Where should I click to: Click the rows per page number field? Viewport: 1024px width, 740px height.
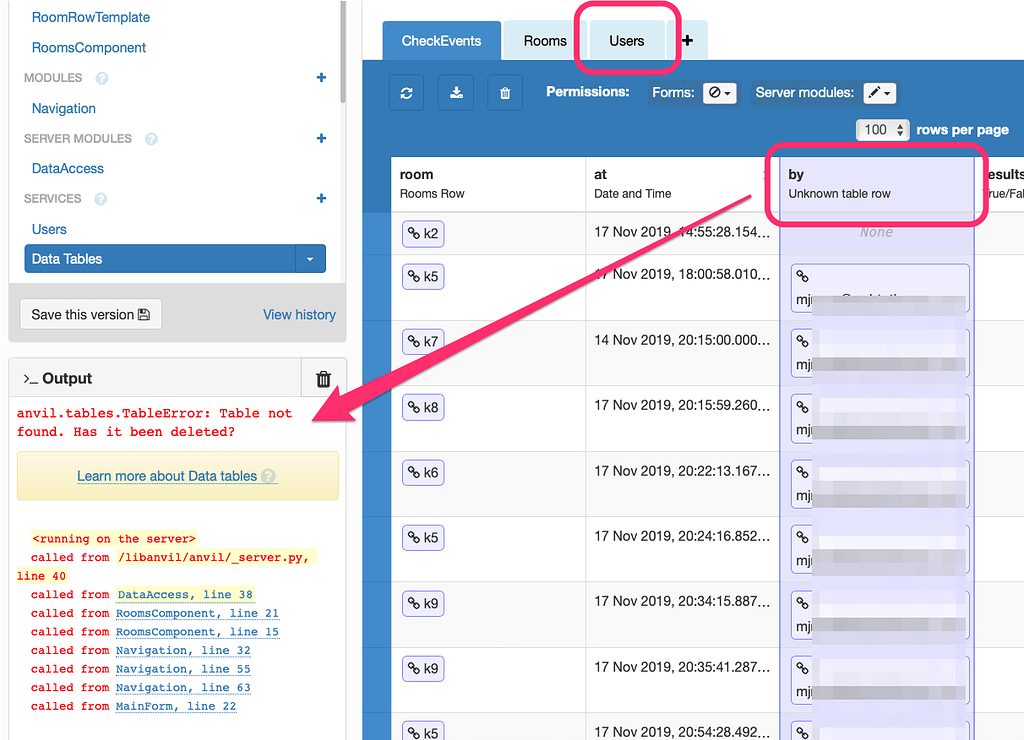876,129
